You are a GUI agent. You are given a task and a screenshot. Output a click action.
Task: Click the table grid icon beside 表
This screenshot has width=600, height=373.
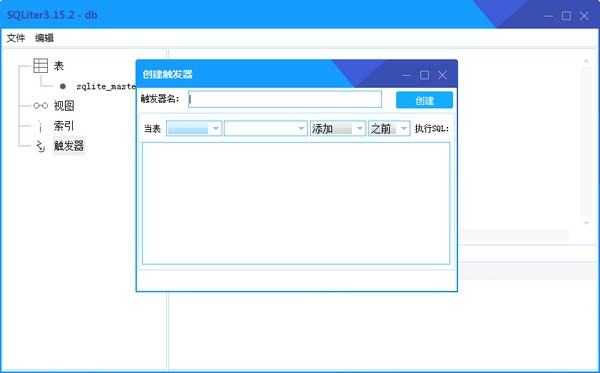click(x=41, y=66)
